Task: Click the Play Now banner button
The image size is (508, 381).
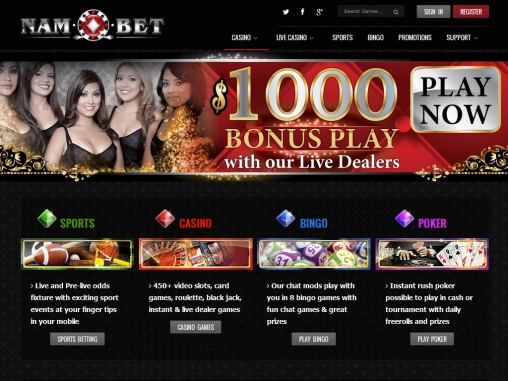Action: pos(455,100)
